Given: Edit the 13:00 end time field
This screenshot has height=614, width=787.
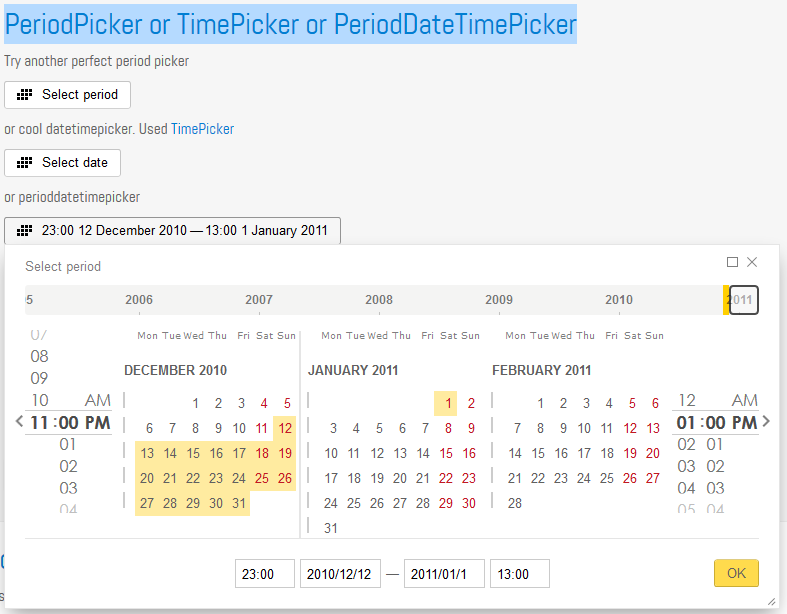Looking at the screenshot, I should (x=519, y=574).
